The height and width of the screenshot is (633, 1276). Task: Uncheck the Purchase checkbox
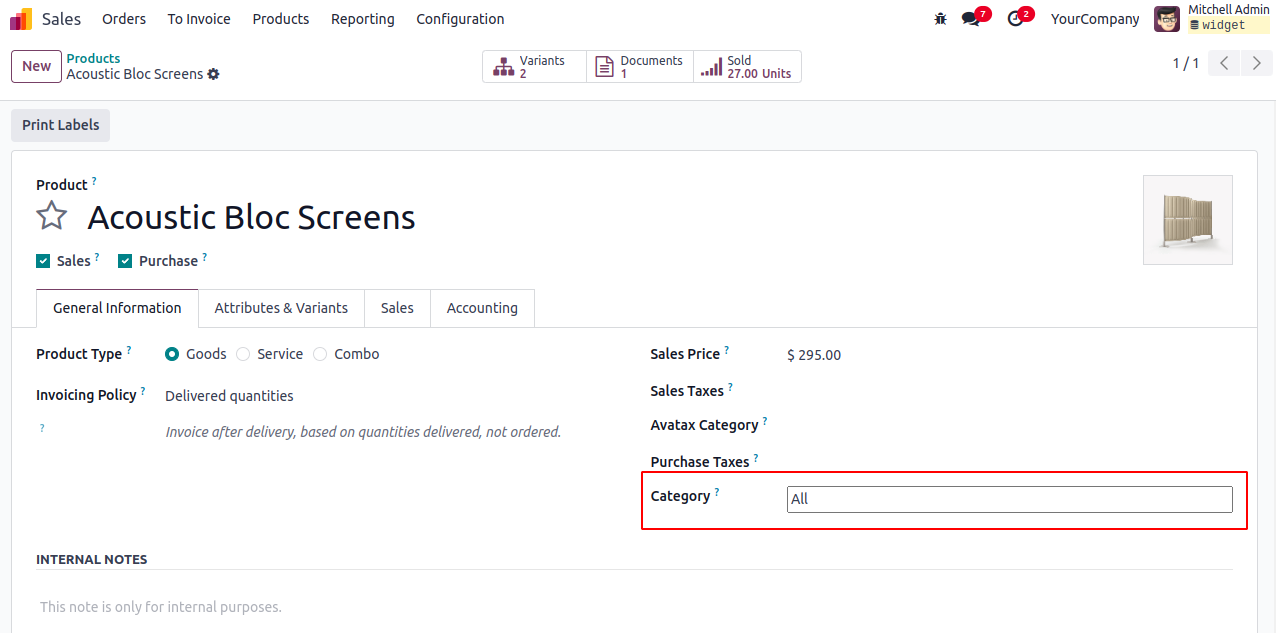pyautogui.click(x=125, y=261)
